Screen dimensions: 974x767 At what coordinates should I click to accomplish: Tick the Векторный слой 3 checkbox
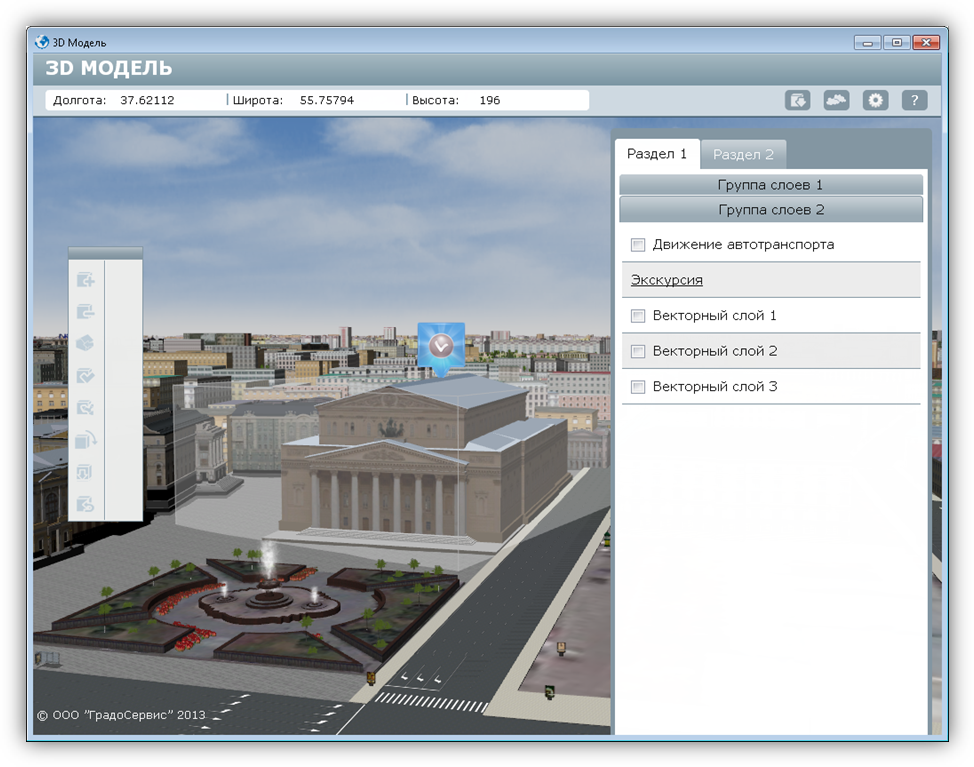pyautogui.click(x=638, y=387)
